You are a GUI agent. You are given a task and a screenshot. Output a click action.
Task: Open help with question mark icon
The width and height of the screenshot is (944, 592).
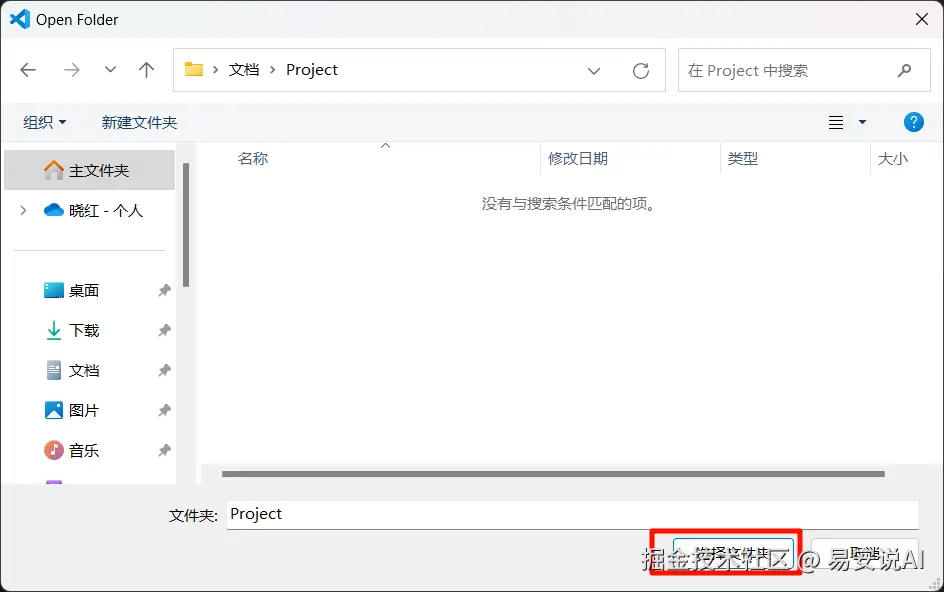click(x=913, y=122)
